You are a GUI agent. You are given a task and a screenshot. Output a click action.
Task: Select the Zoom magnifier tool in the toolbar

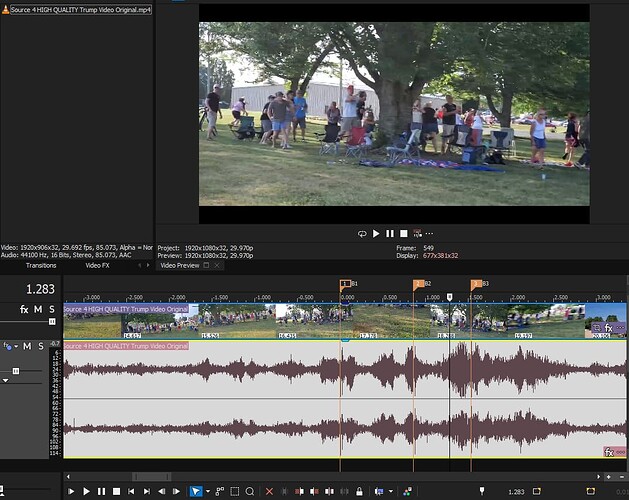(249, 492)
